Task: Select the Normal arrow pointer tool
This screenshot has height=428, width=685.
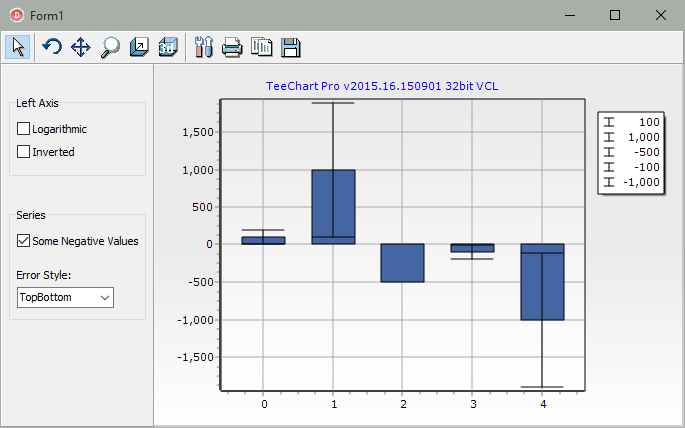Action: click(x=17, y=47)
